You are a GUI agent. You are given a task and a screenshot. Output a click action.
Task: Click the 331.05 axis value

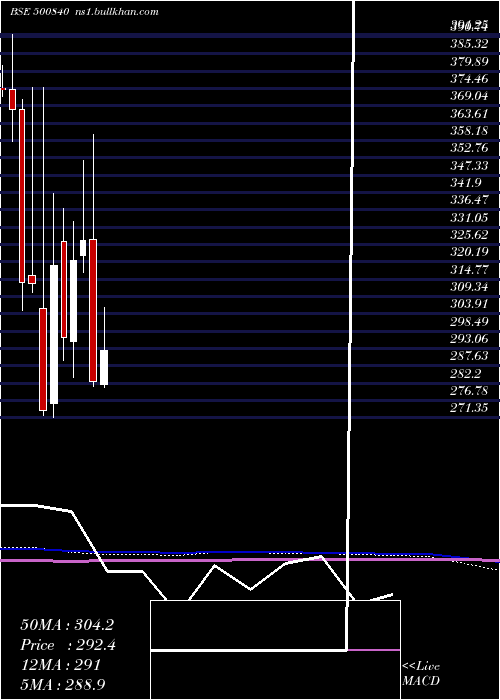469,217
